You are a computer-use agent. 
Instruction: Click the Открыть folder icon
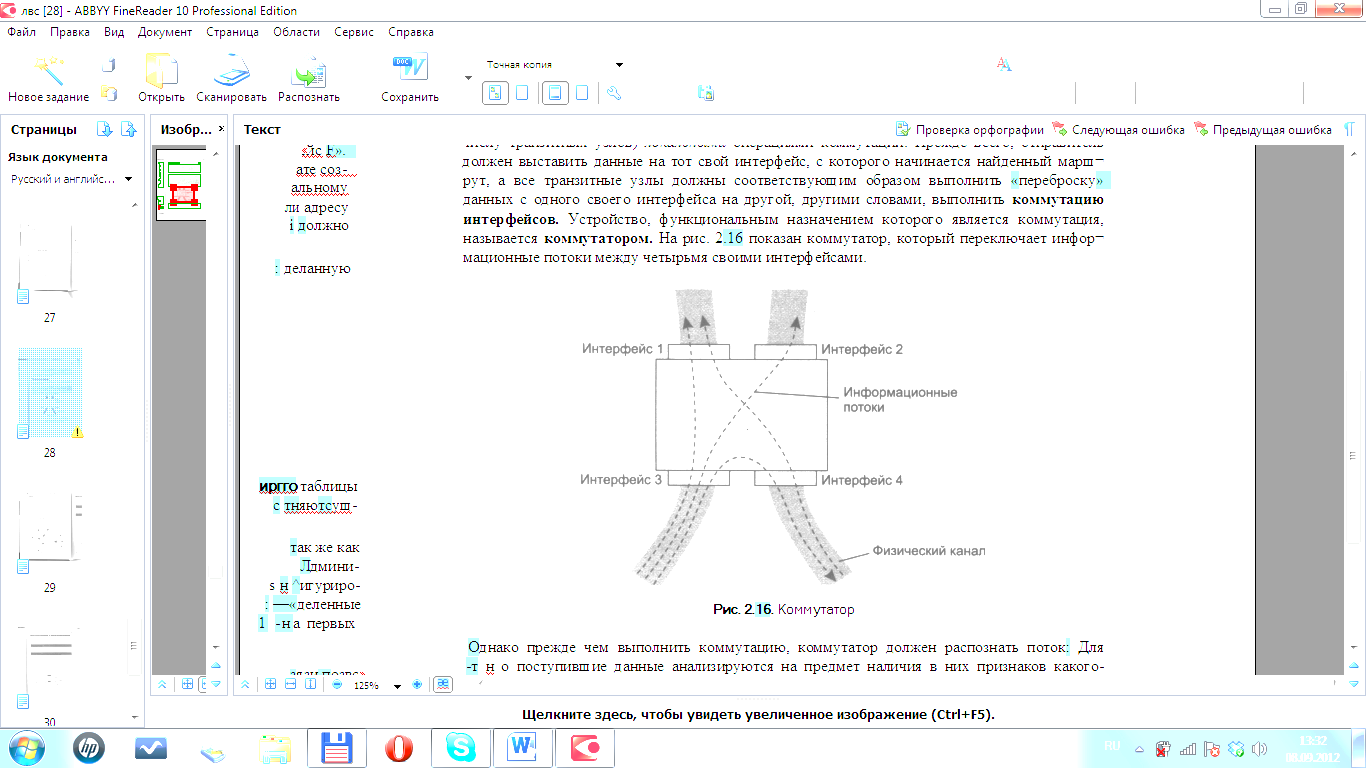161,71
